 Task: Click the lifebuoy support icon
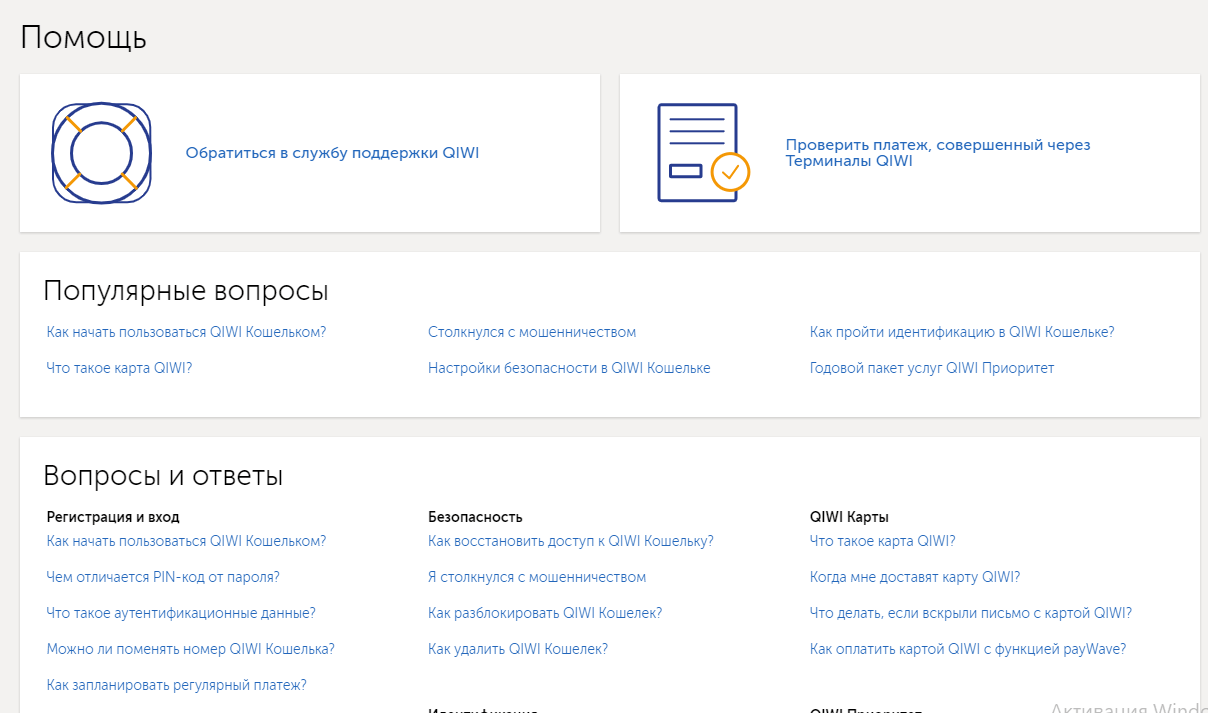point(101,153)
